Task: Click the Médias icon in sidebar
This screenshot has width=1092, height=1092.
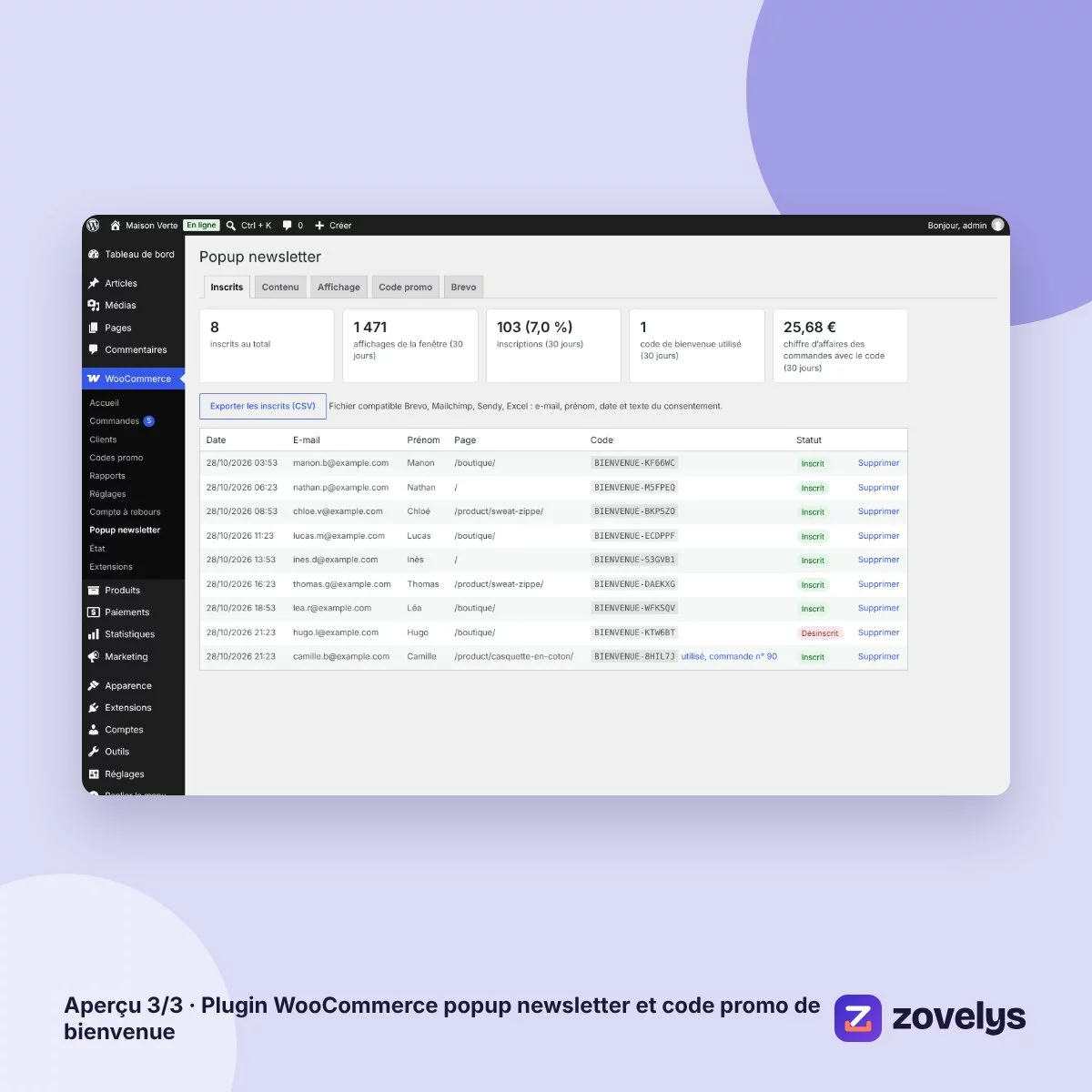Action: click(x=93, y=305)
